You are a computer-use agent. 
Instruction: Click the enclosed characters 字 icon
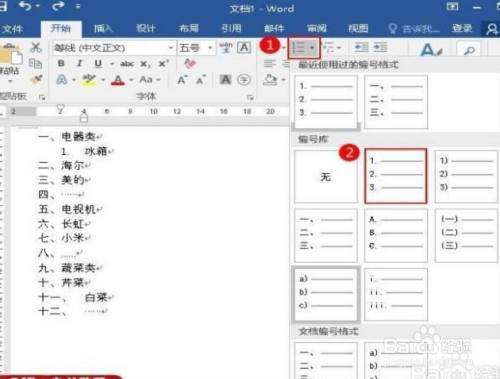[x=244, y=80]
